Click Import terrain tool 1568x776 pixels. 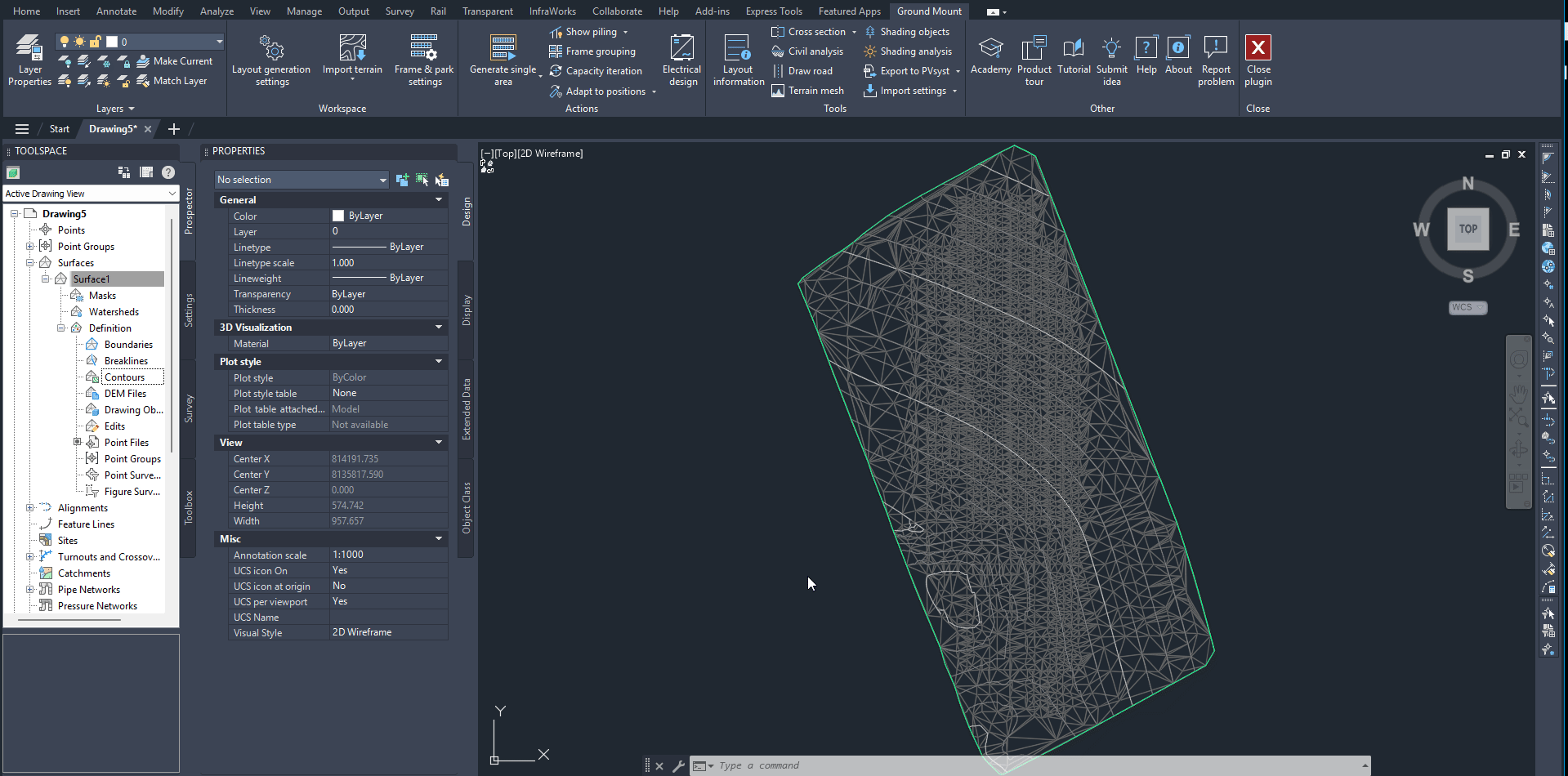tap(352, 56)
